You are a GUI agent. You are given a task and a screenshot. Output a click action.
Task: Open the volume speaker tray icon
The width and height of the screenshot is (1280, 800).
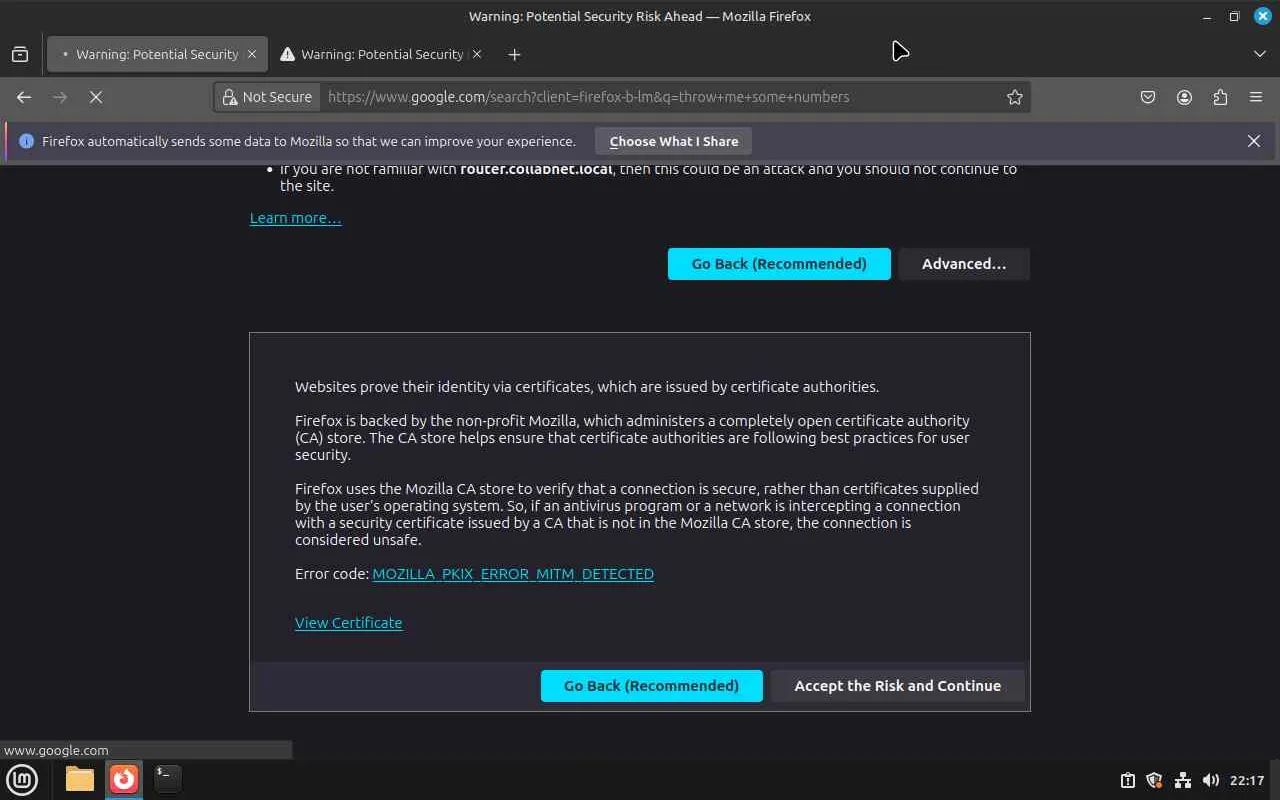pyautogui.click(x=1211, y=780)
